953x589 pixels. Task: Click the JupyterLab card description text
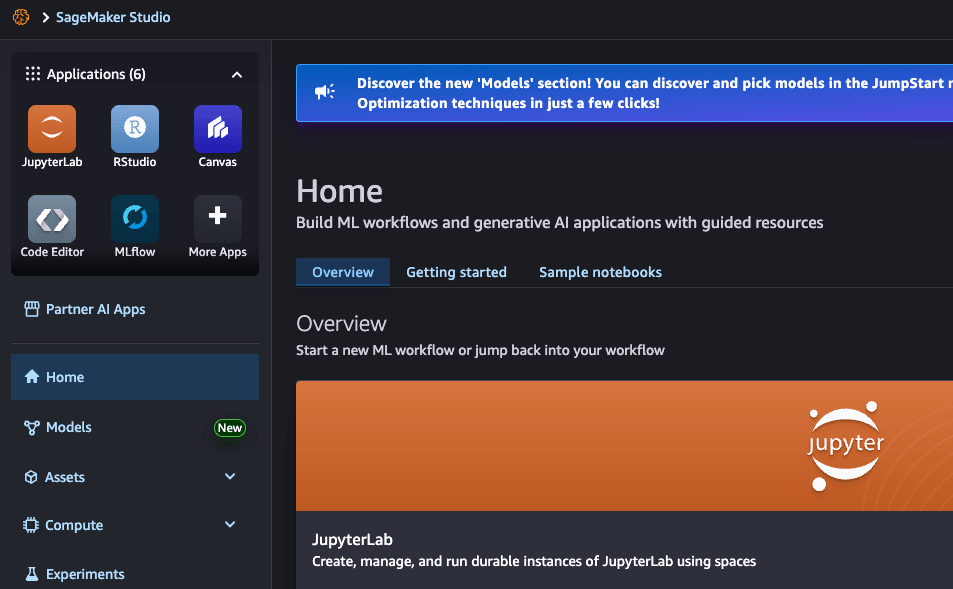[x=534, y=561]
